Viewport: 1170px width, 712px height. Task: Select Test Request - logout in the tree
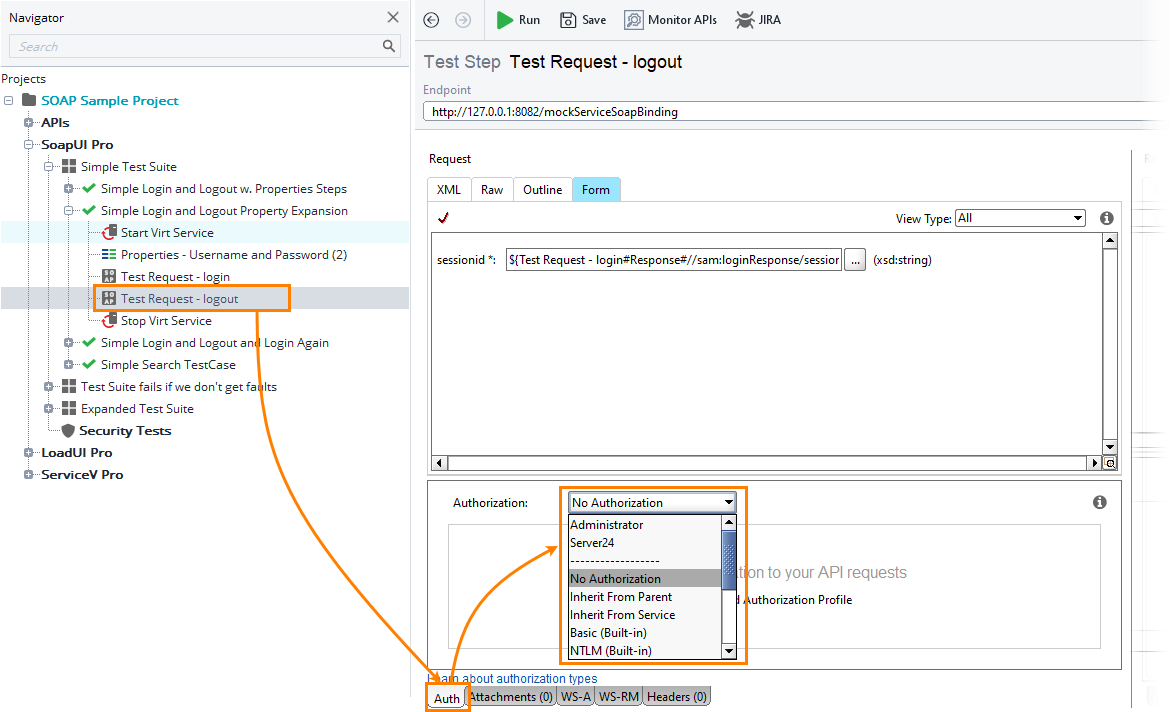point(179,299)
